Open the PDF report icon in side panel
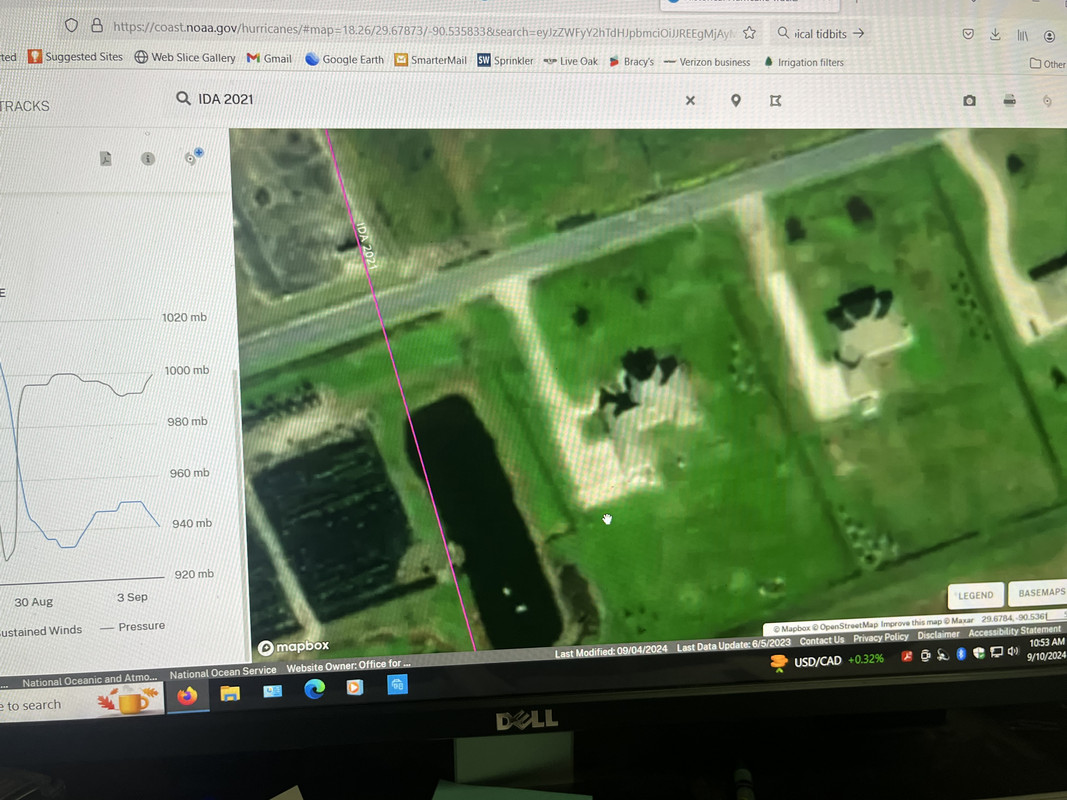This screenshot has height=800, width=1067. [105, 159]
